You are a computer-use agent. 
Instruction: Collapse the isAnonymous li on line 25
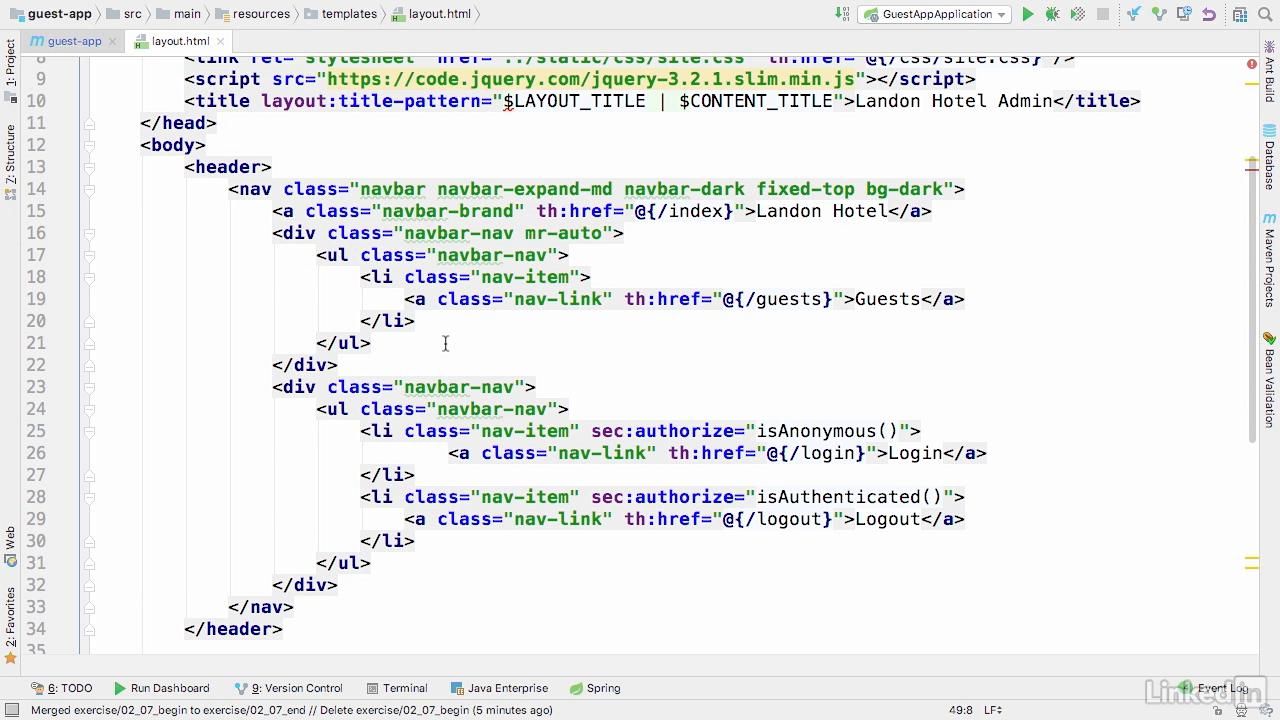pos(89,431)
